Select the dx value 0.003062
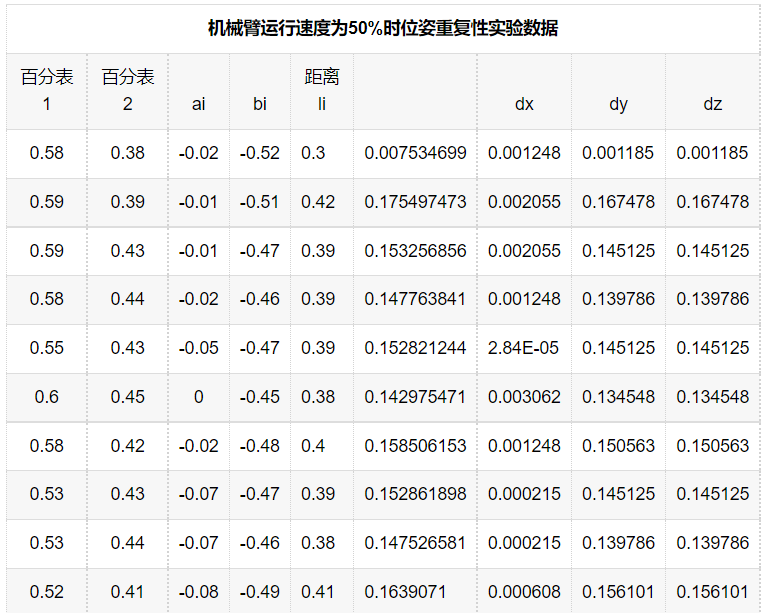The height and width of the screenshot is (613, 766). [524, 397]
